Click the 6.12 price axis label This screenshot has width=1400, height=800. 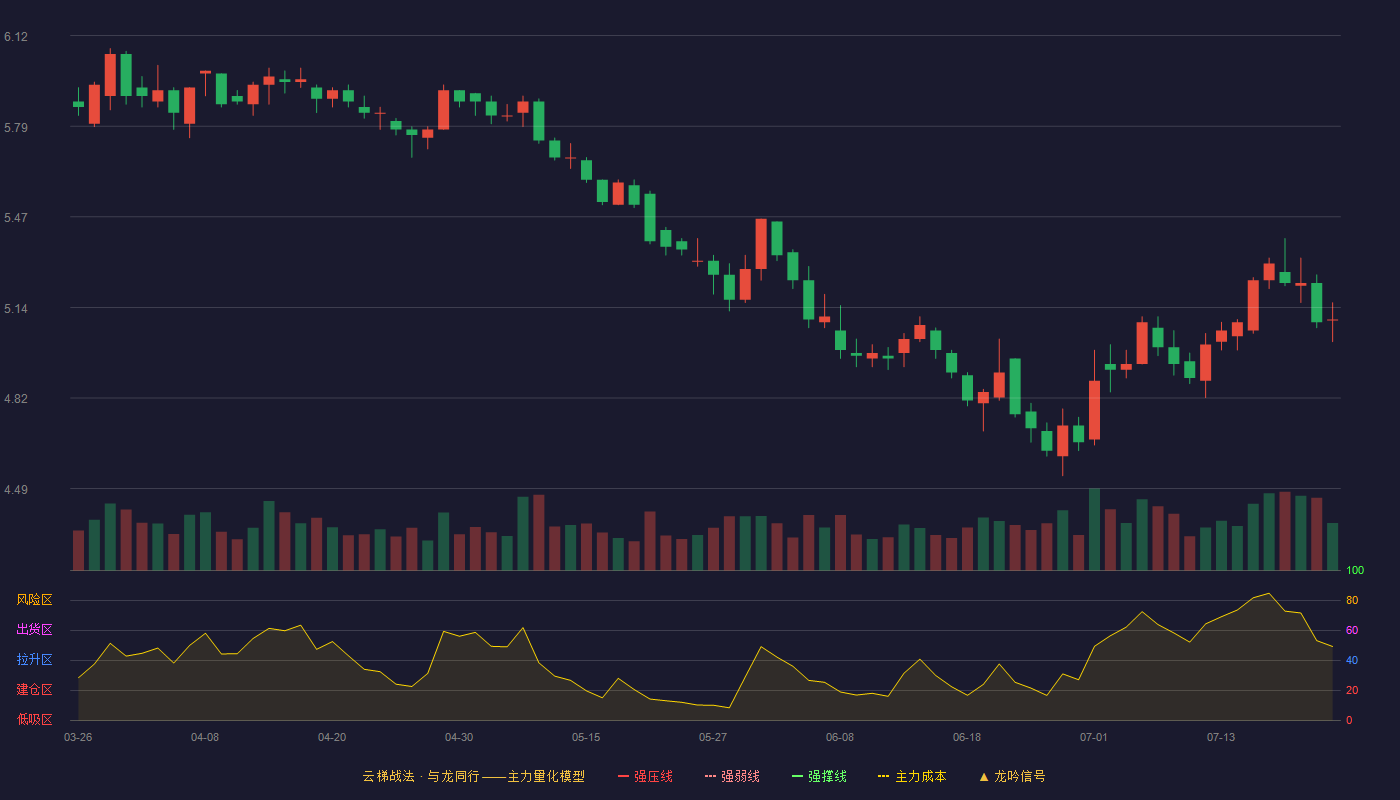coord(16,37)
